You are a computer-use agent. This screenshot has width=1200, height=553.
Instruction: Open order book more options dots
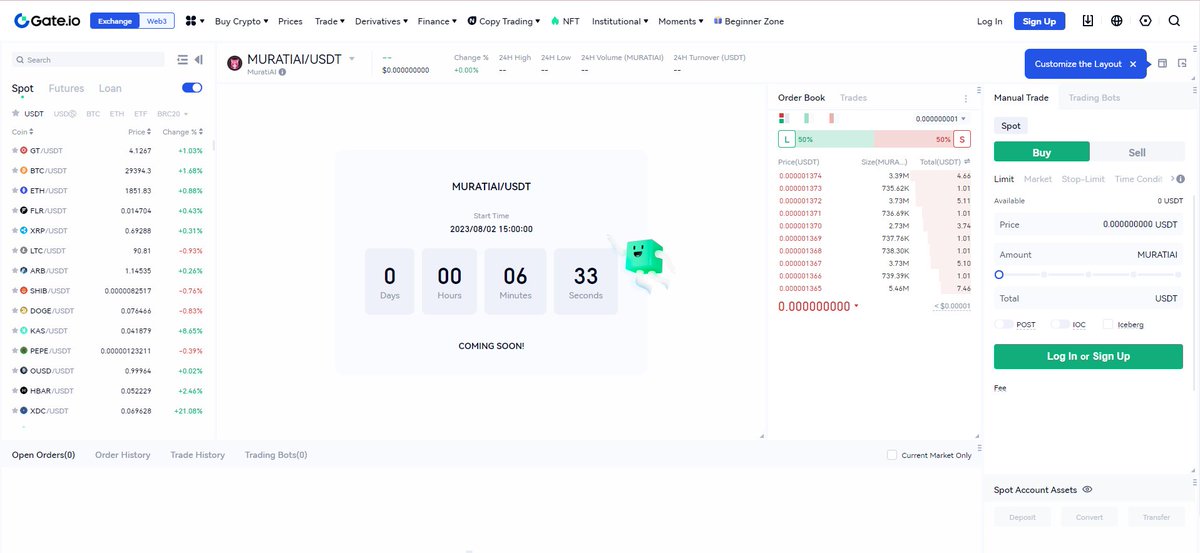(965, 98)
